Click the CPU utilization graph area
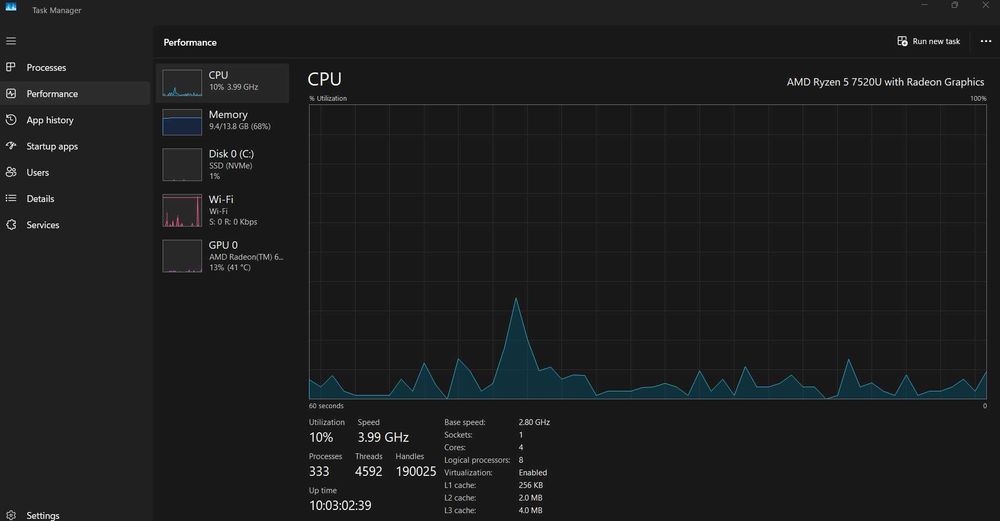Viewport: 1000px width, 521px height. pyautogui.click(x=647, y=252)
